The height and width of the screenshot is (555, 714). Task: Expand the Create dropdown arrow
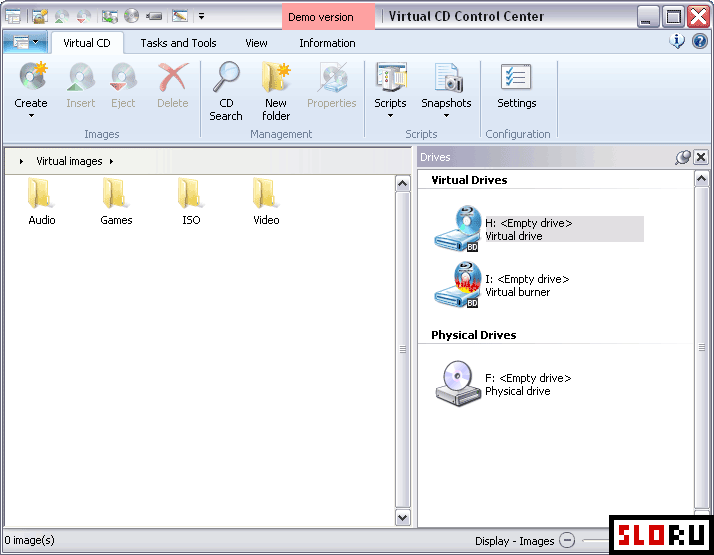coord(31,116)
